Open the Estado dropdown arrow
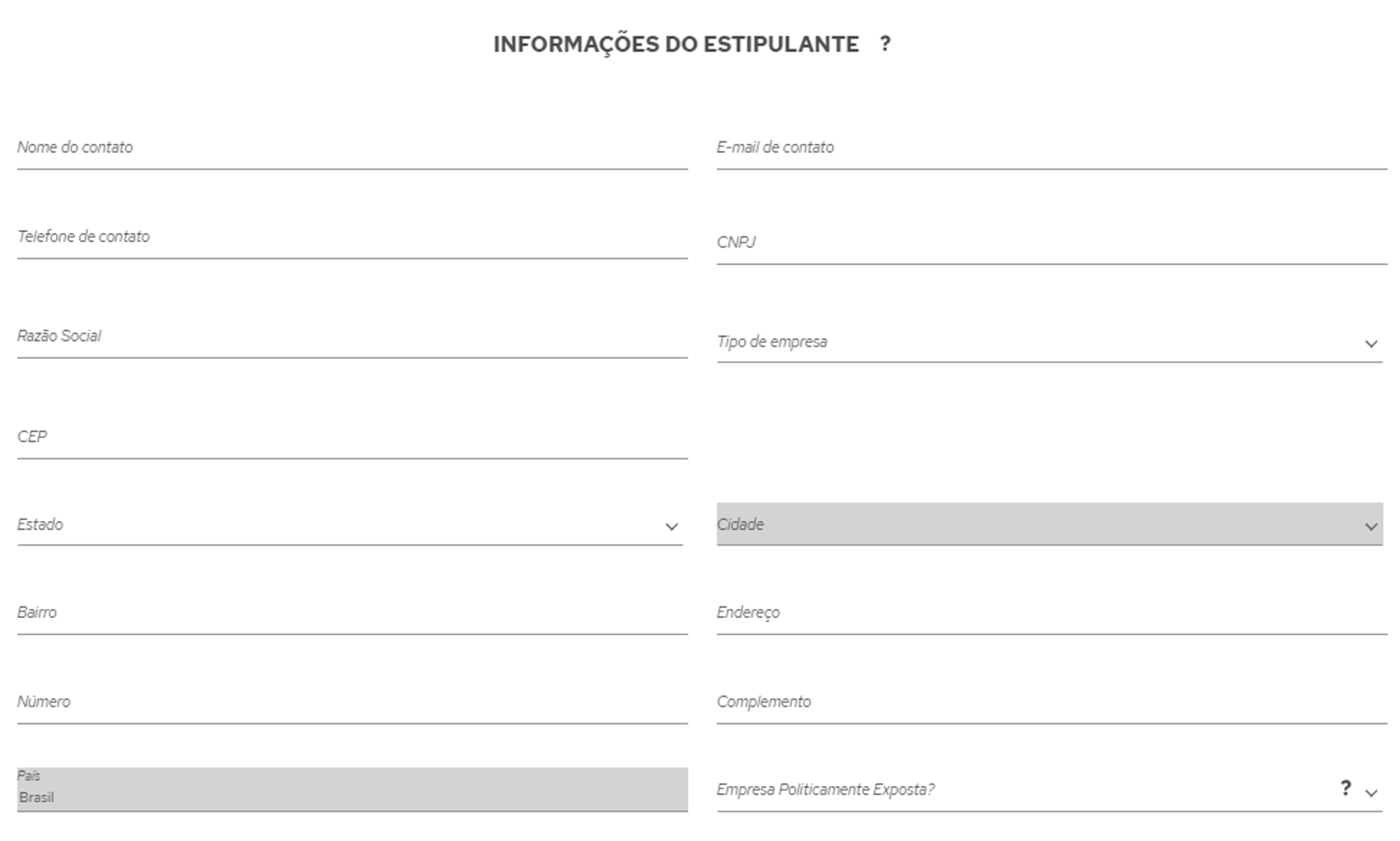This screenshot has height=841, width=1400. point(671,527)
